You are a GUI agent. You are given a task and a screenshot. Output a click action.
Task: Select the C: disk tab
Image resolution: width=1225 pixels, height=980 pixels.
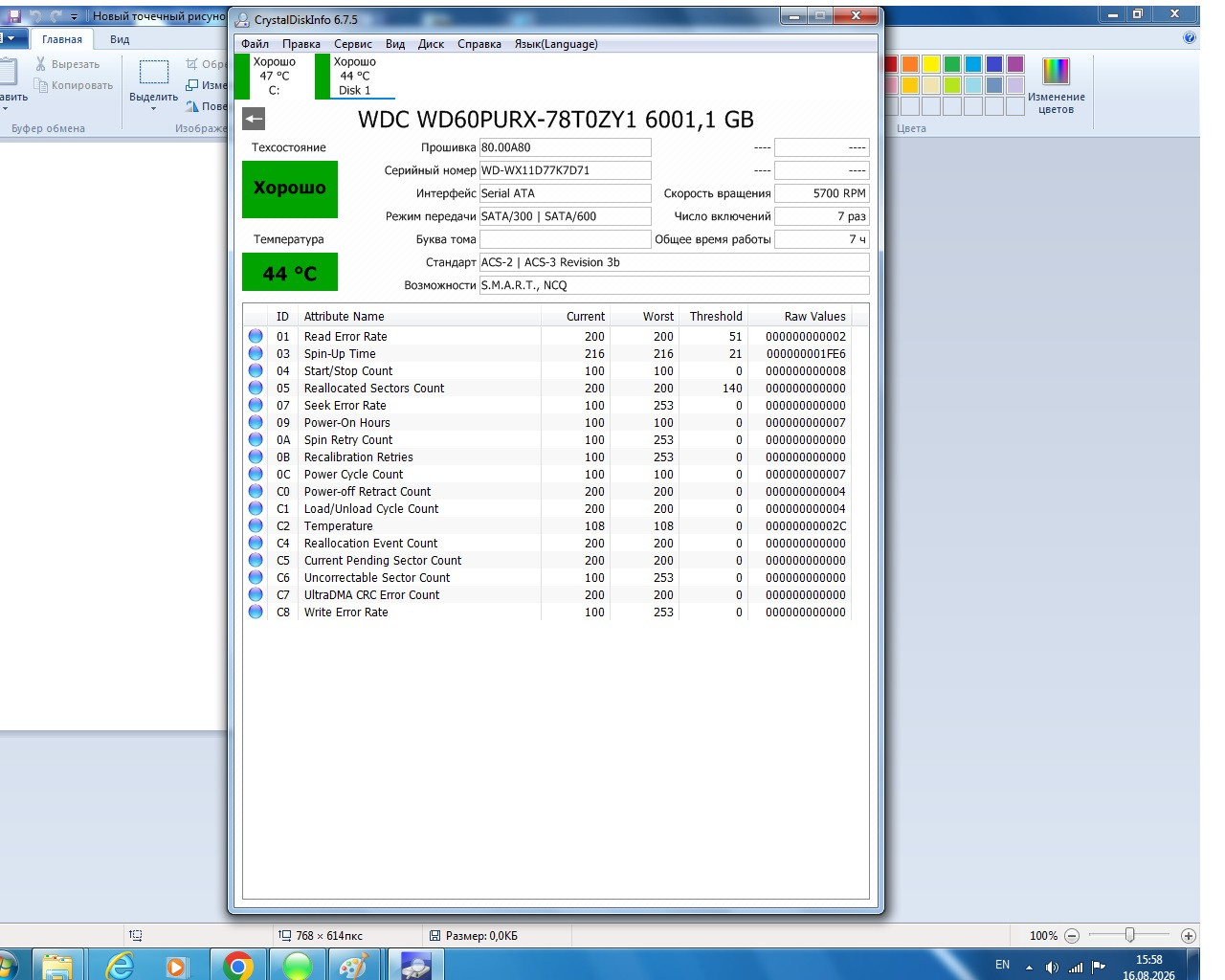(x=274, y=76)
